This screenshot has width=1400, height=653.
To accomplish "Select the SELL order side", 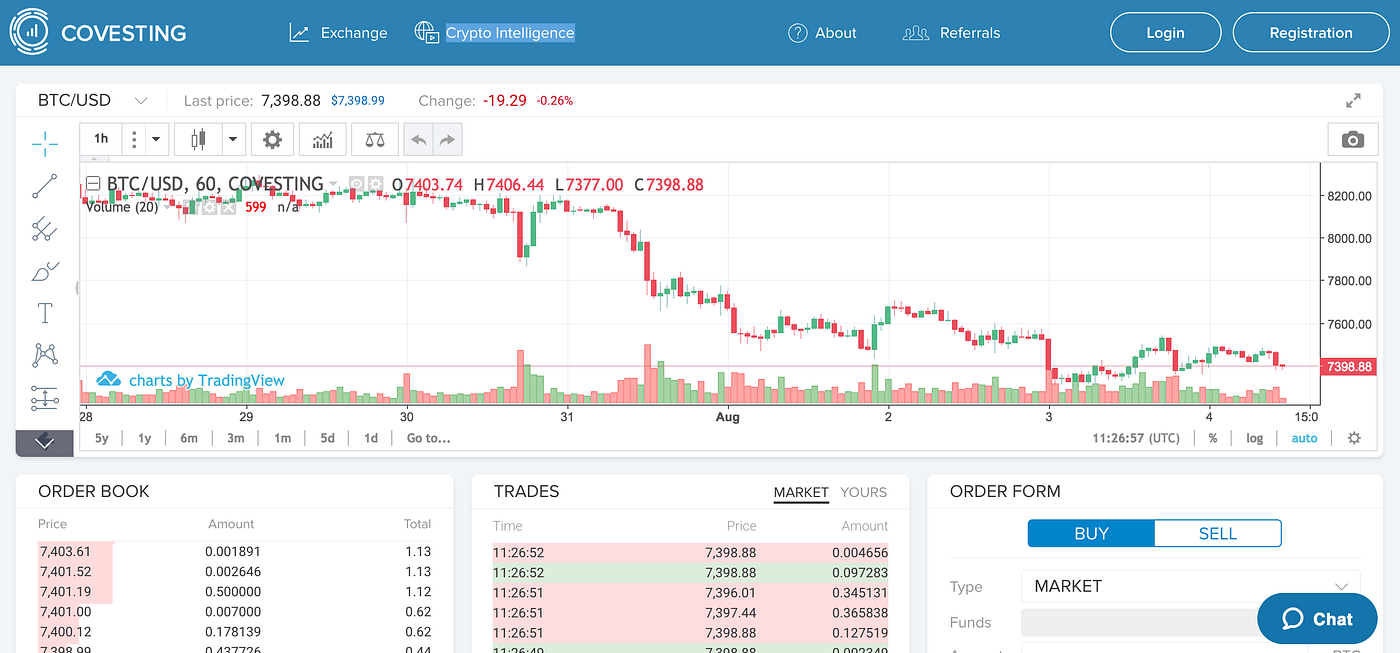I will (1218, 533).
